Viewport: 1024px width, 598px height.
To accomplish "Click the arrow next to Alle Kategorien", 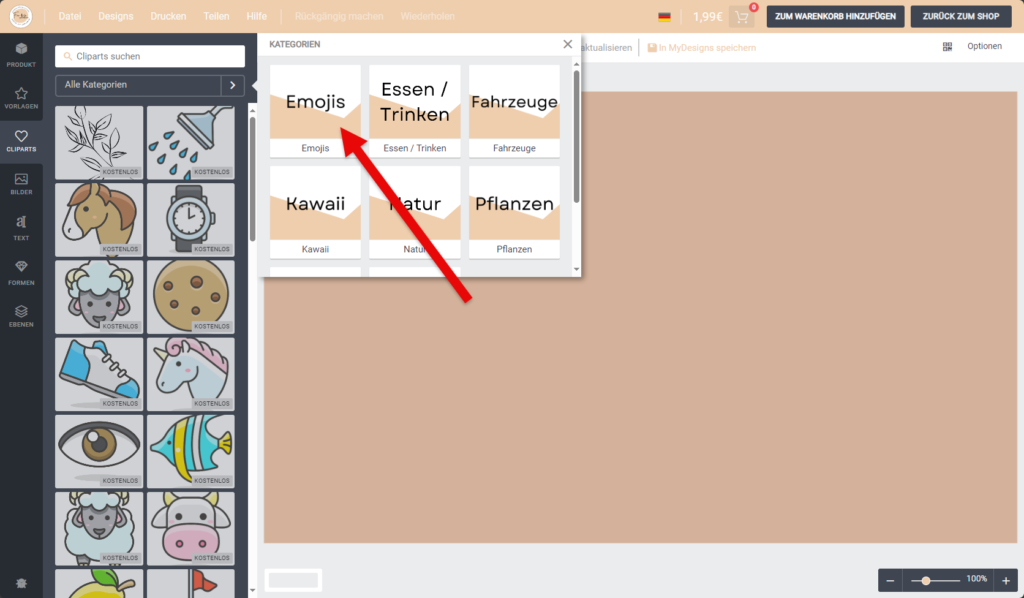I will click(x=233, y=85).
